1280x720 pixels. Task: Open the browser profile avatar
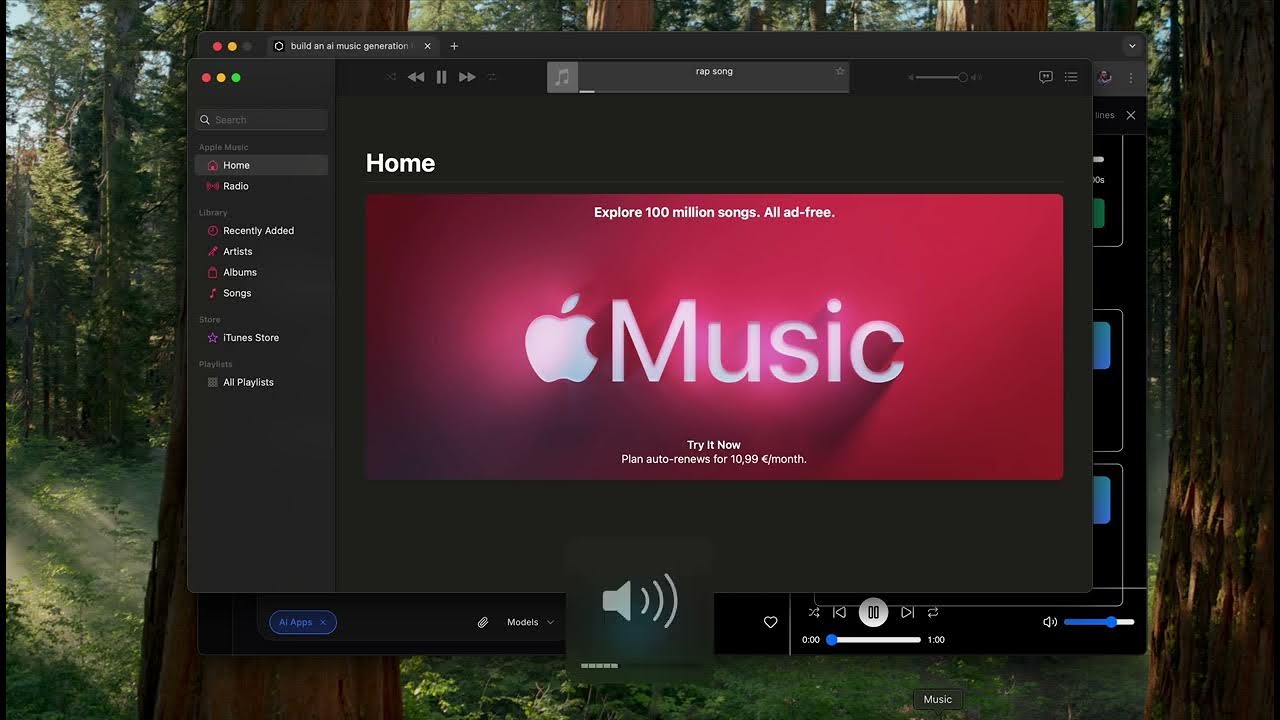(x=1105, y=77)
